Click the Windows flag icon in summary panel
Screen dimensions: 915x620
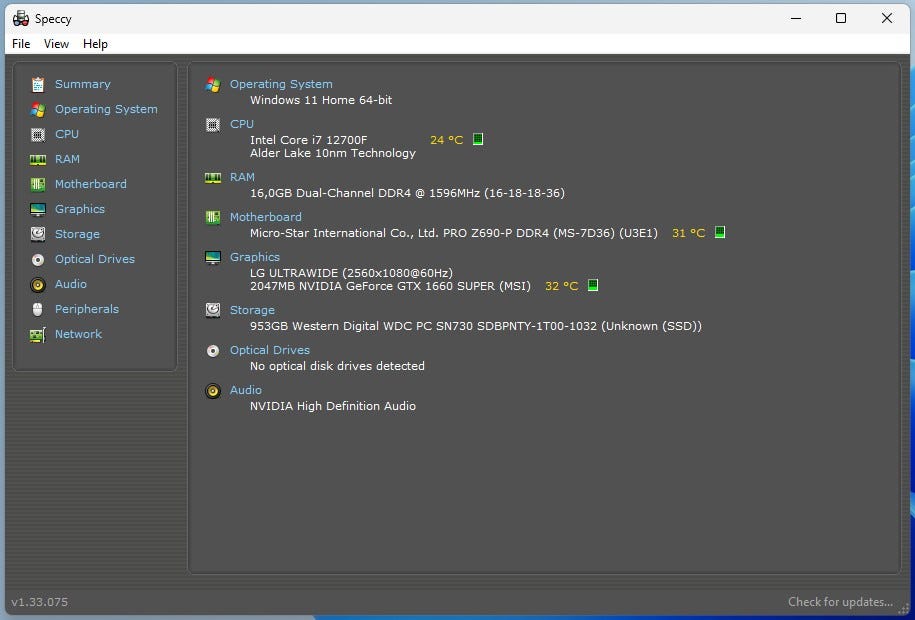click(213, 85)
